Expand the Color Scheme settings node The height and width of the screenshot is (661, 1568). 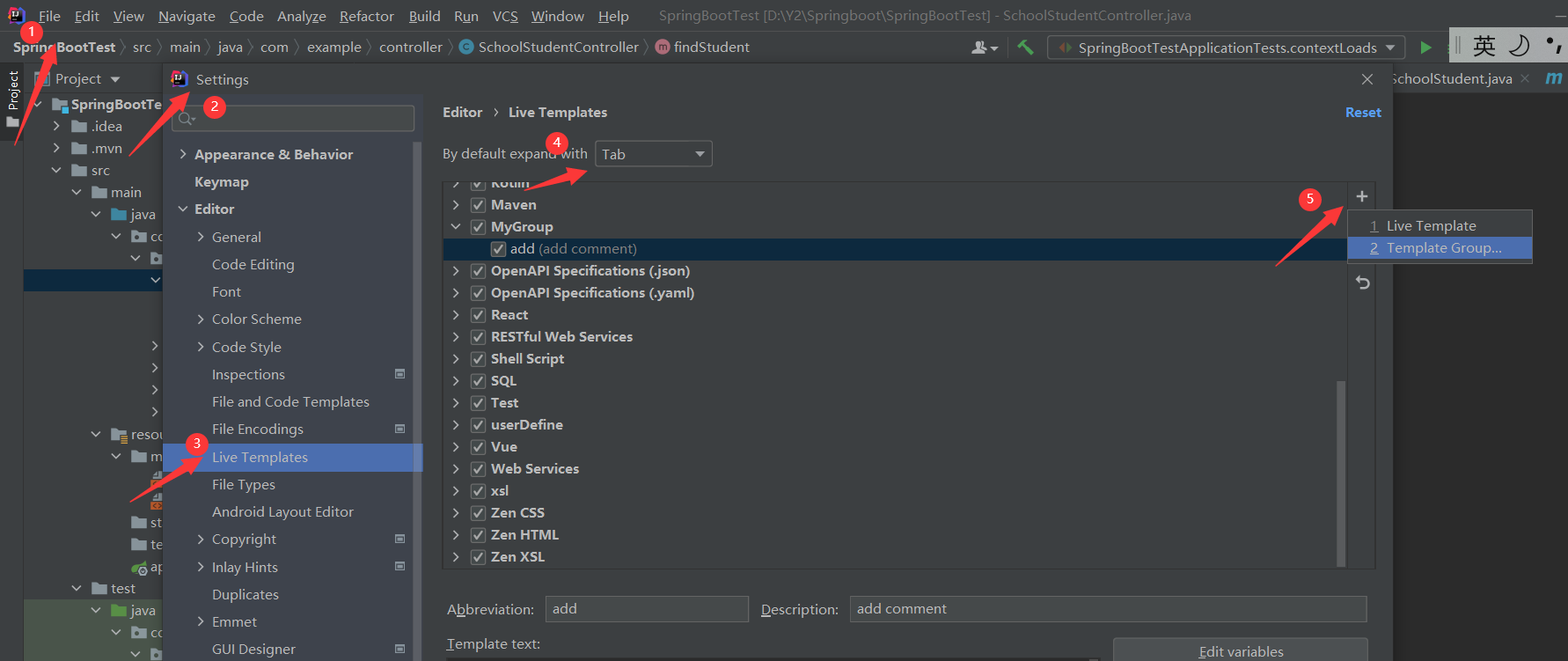tap(201, 319)
